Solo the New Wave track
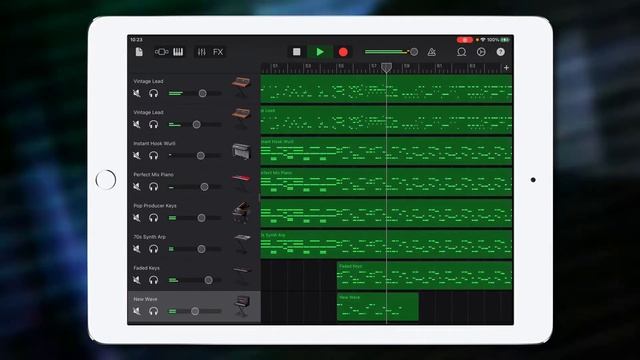The height and width of the screenshot is (360, 640). [x=153, y=311]
